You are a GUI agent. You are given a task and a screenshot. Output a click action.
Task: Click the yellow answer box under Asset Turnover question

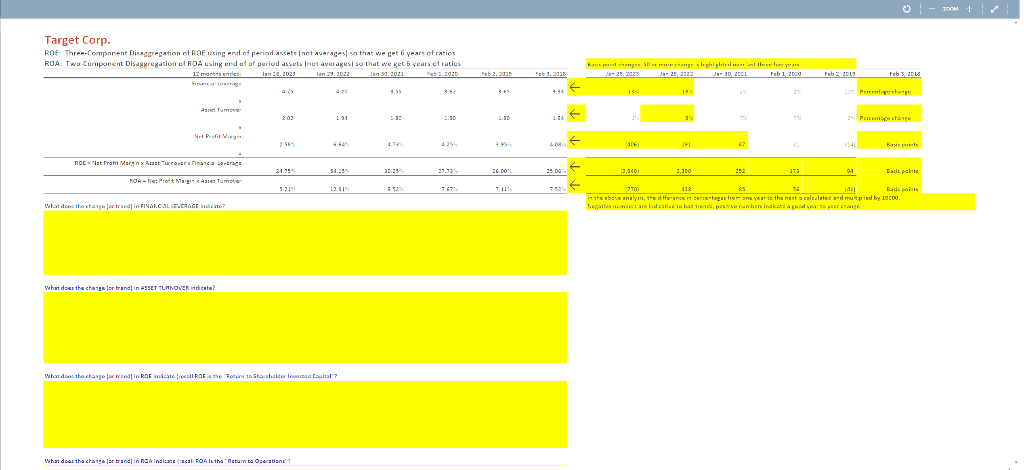tap(305, 328)
